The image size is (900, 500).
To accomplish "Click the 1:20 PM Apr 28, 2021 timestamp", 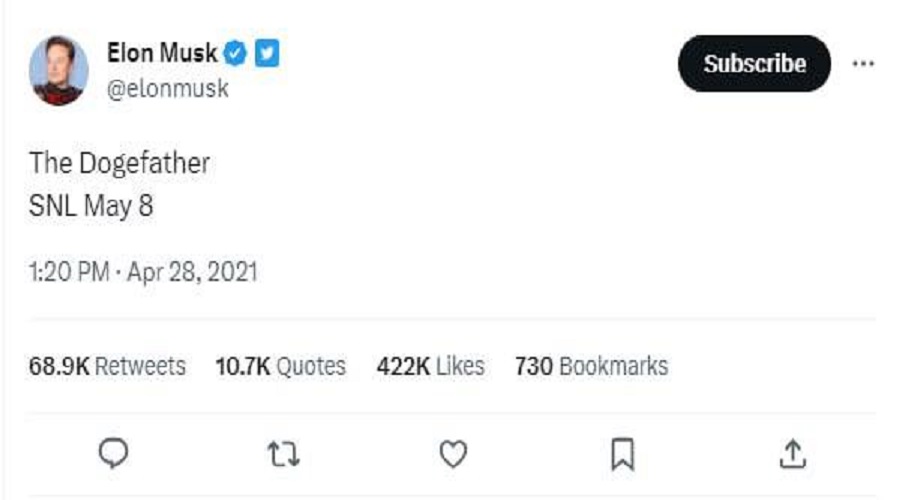I will pyautogui.click(x=143, y=272).
